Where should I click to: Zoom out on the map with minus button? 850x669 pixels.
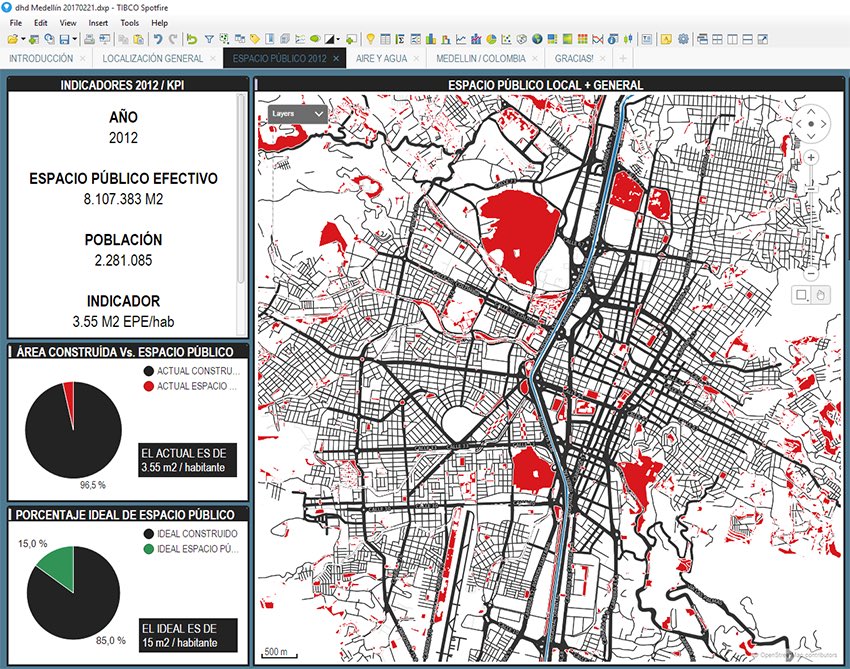click(811, 274)
